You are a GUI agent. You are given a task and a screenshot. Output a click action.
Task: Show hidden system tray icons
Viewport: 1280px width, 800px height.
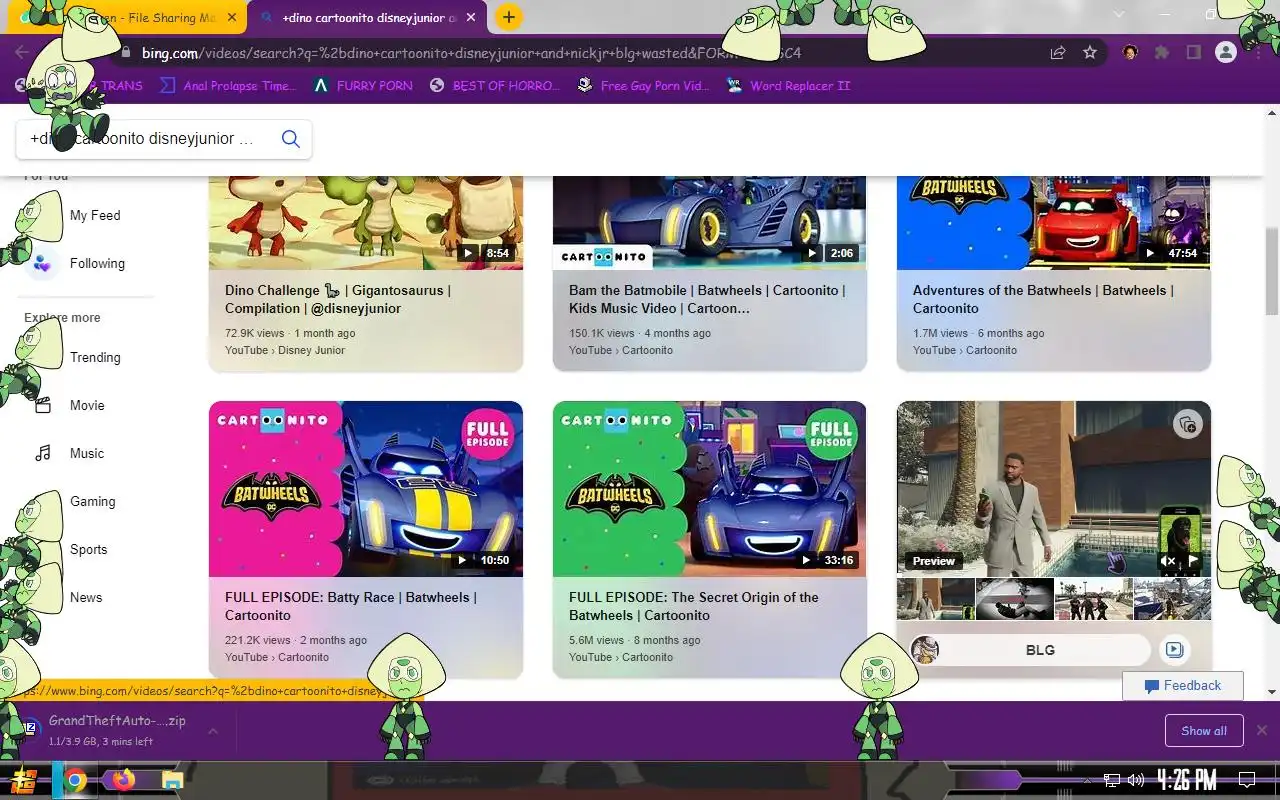tap(1088, 780)
